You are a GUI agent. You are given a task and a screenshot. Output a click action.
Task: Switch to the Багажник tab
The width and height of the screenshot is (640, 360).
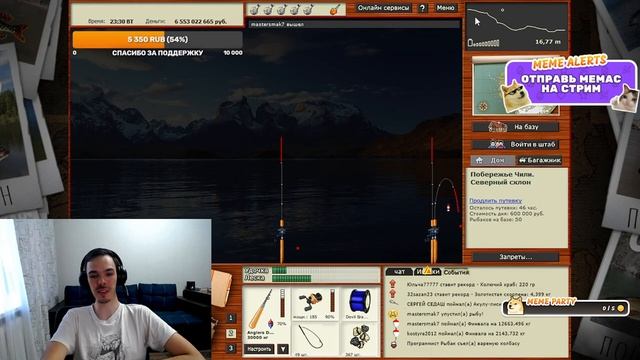pyautogui.click(x=540, y=160)
